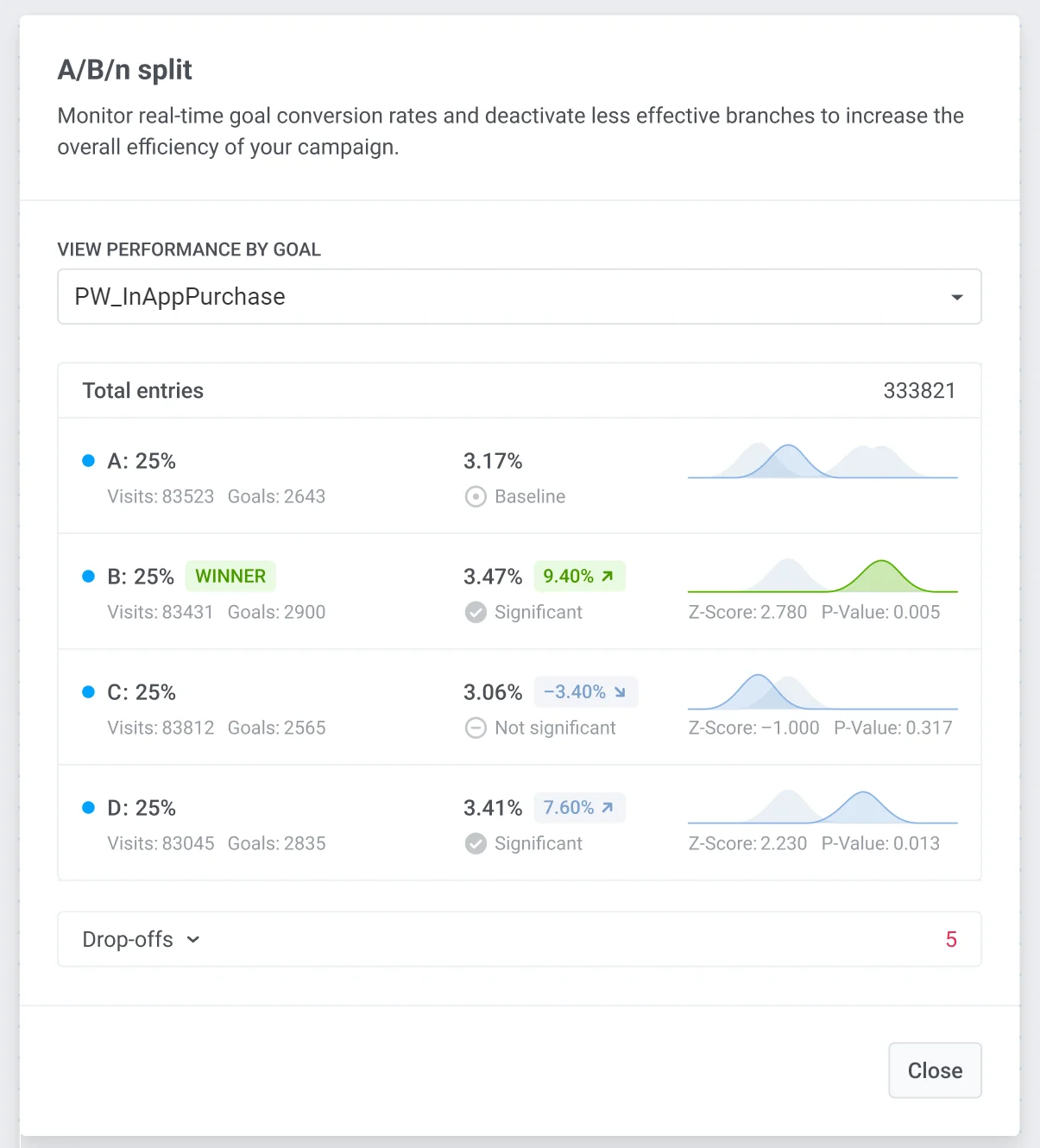Click the drop-offs count number 5
This screenshot has height=1148, width=1040.
[951, 939]
